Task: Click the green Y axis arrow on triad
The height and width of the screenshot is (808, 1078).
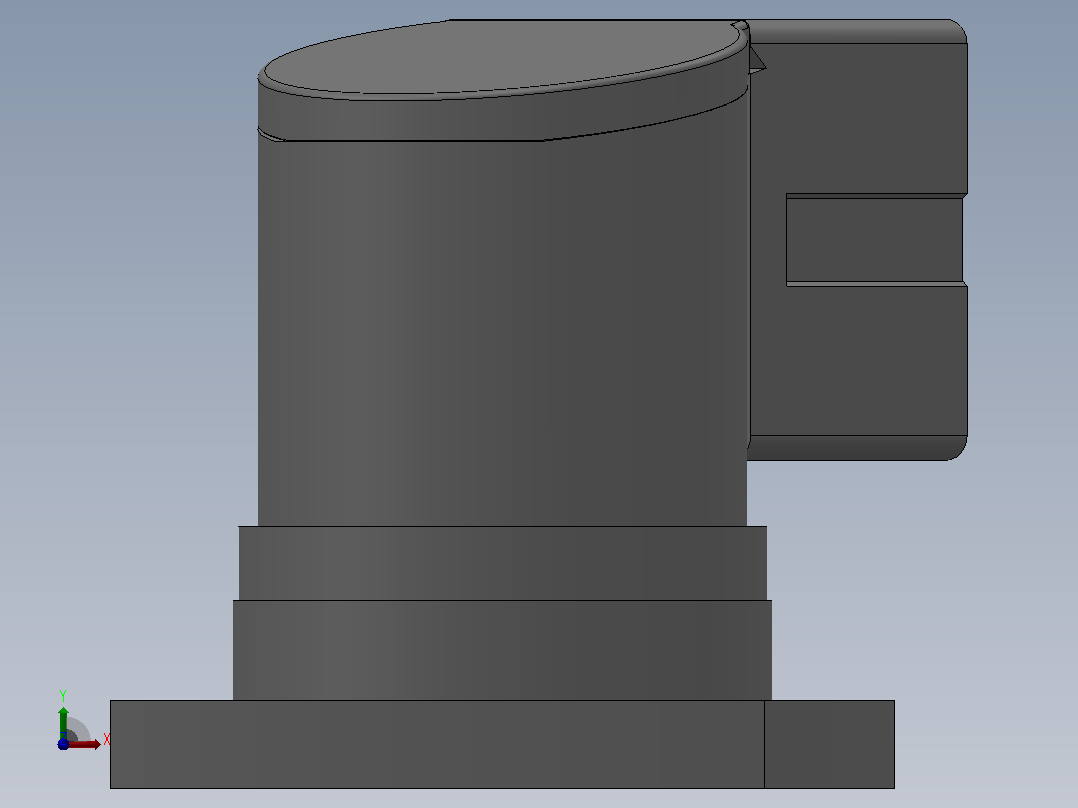Action: (63, 721)
